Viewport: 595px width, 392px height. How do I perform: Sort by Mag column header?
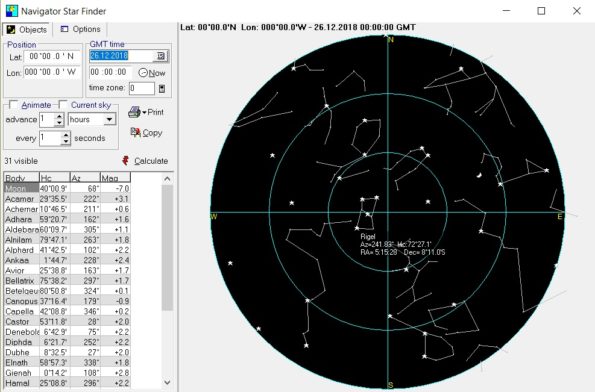[x=115, y=178]
